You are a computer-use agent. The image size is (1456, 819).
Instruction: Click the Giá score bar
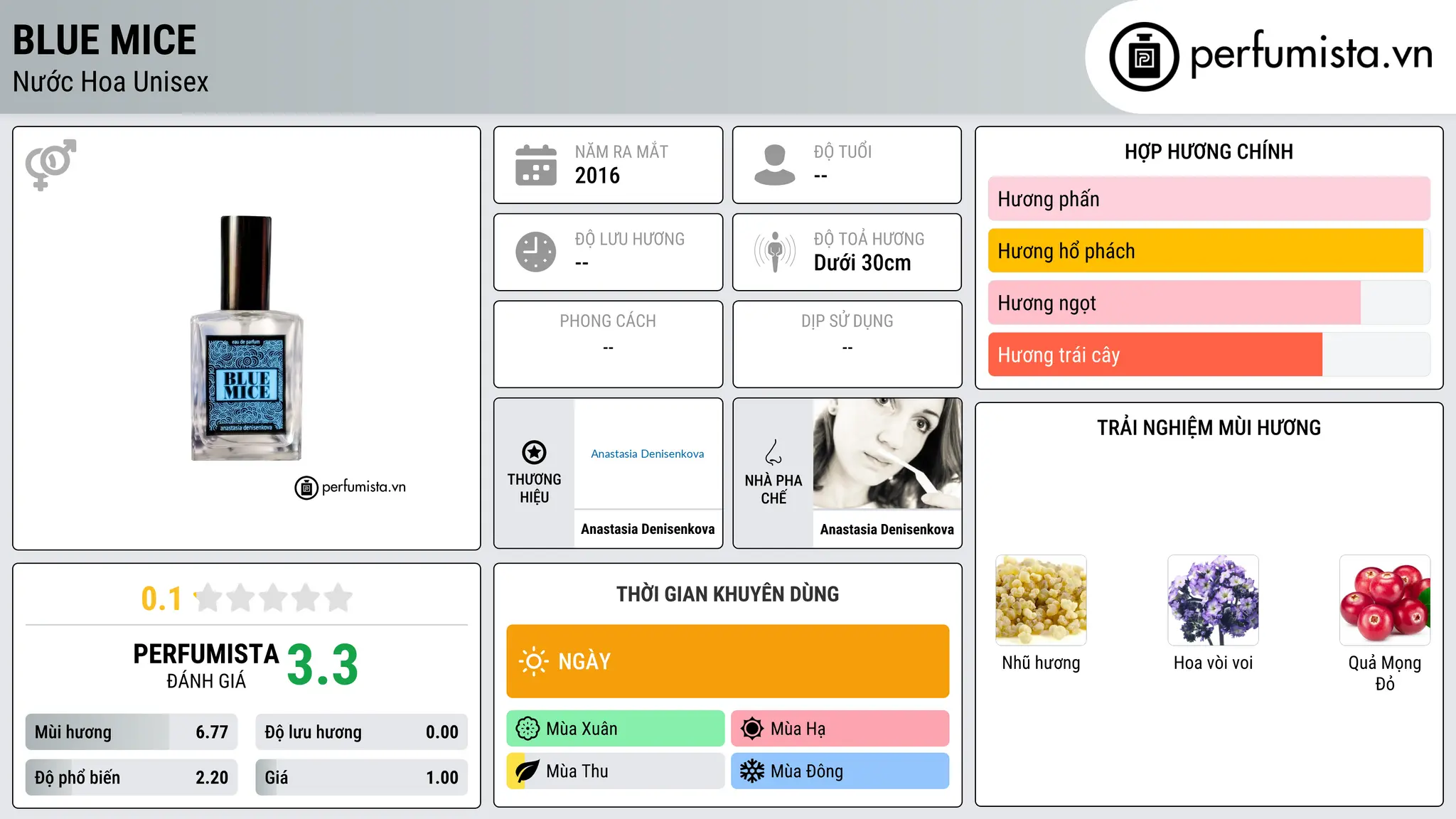click(362, 778)
